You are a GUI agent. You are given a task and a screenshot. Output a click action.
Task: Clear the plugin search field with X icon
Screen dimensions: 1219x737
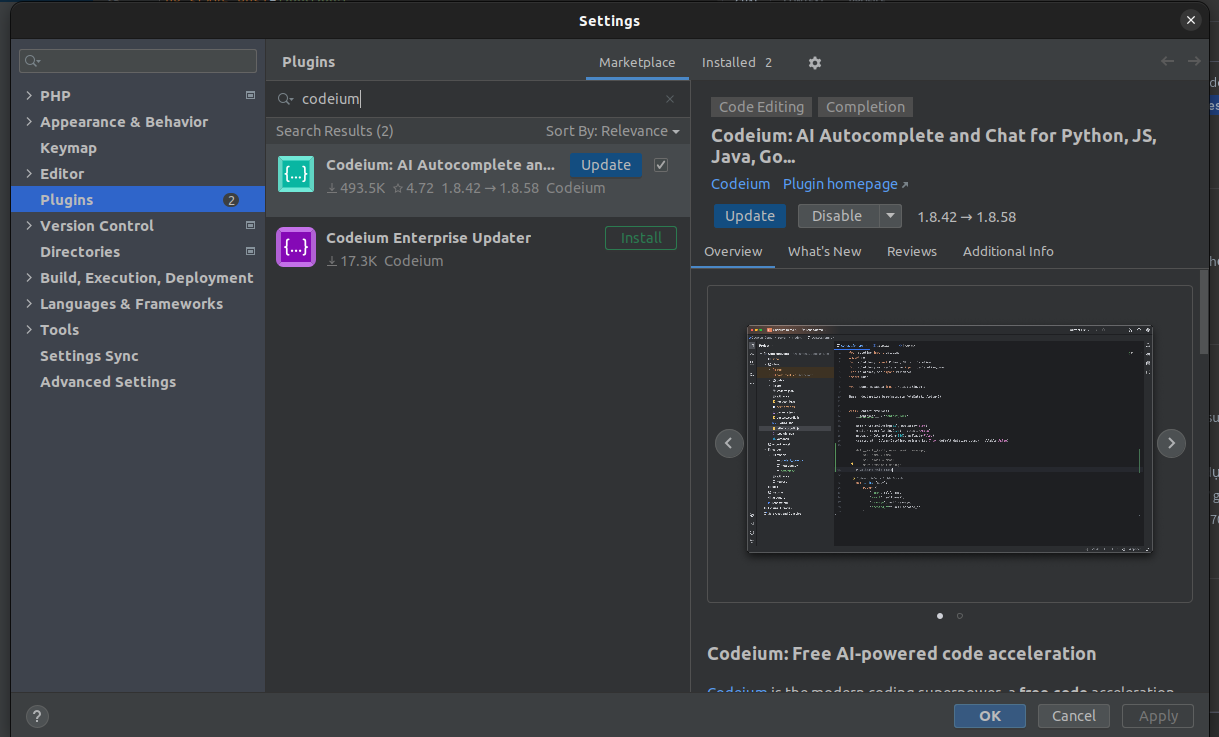tap(670, 99)
